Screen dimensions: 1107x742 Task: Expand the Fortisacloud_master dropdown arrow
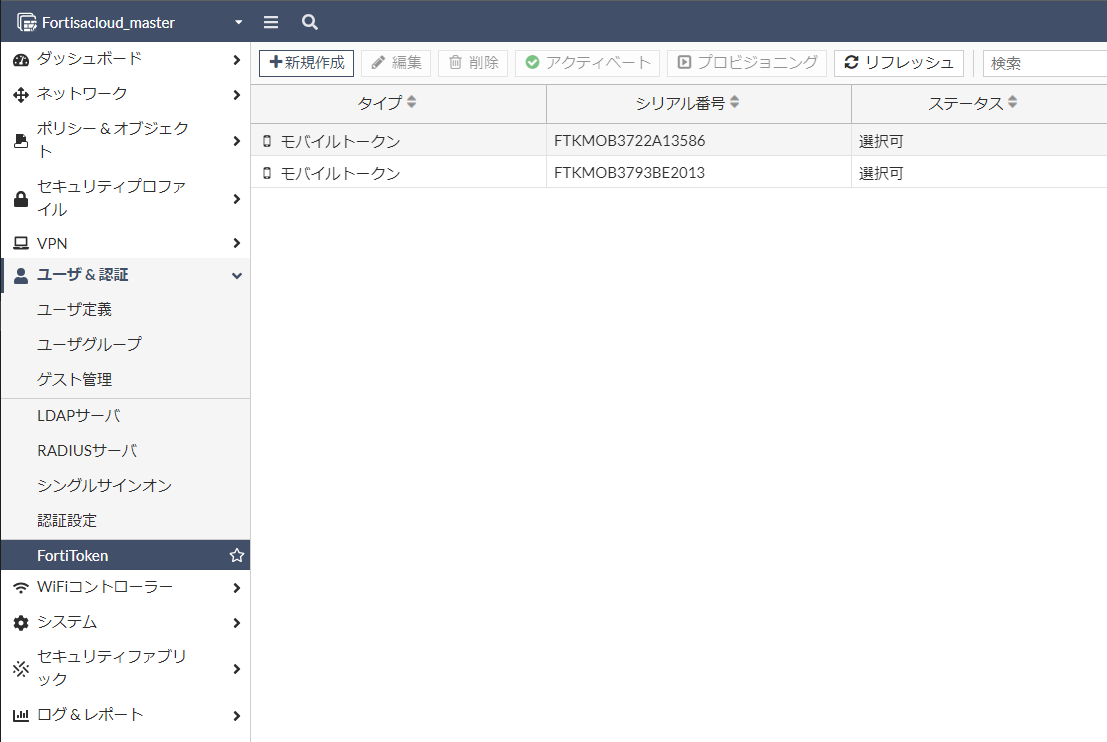click(x=239, y=23)
